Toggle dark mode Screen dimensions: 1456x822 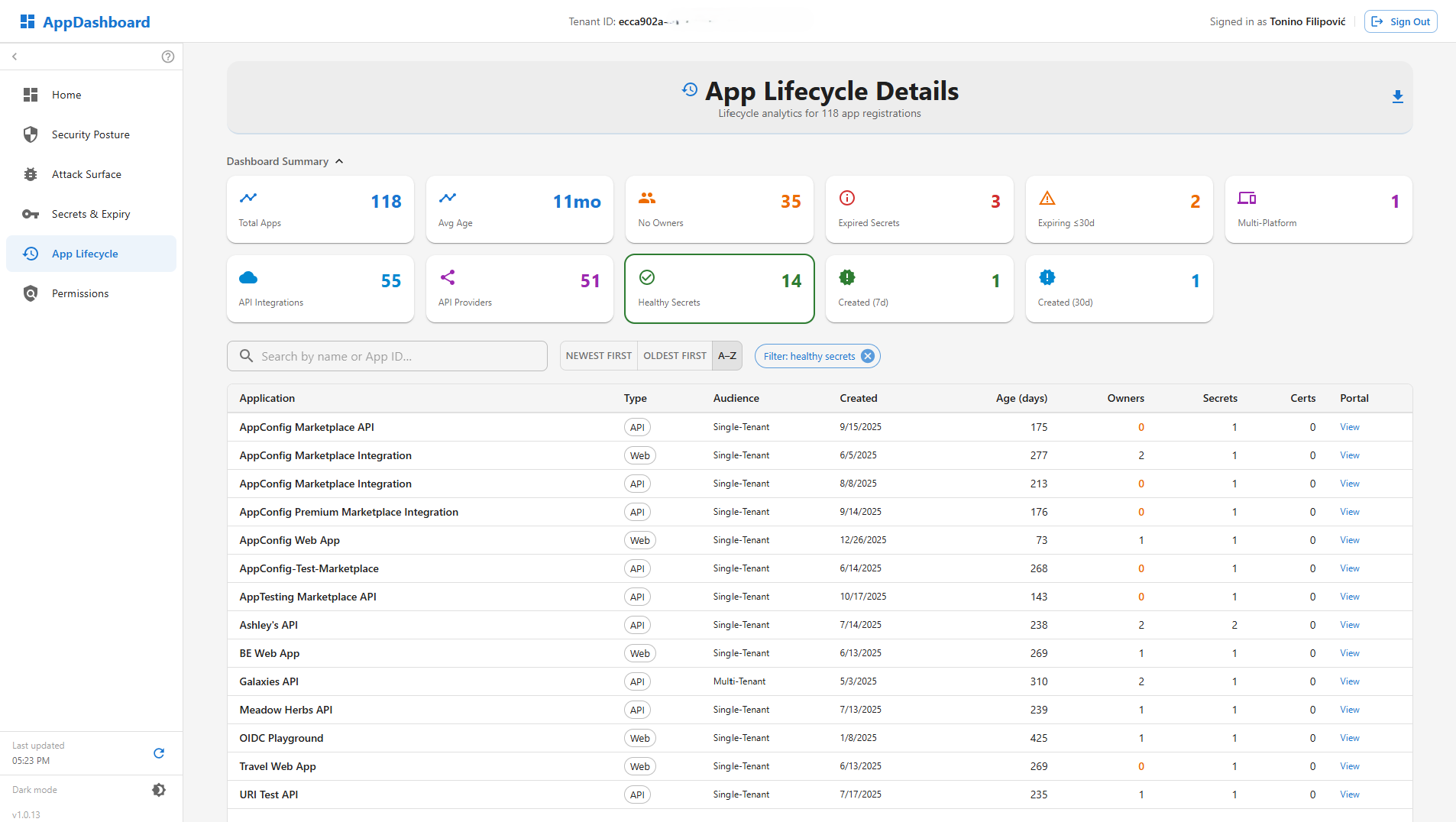click(159, 790)
